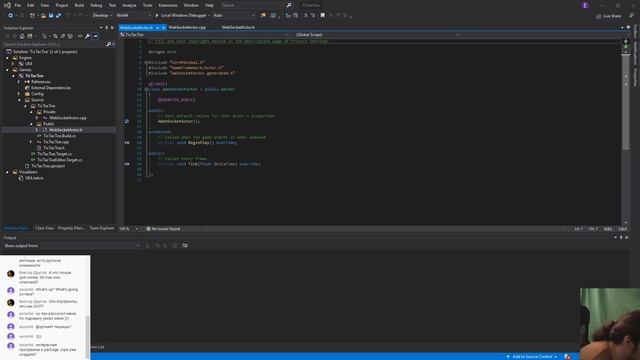Toggle word wrap icon in Output panel

pos(185,245)
